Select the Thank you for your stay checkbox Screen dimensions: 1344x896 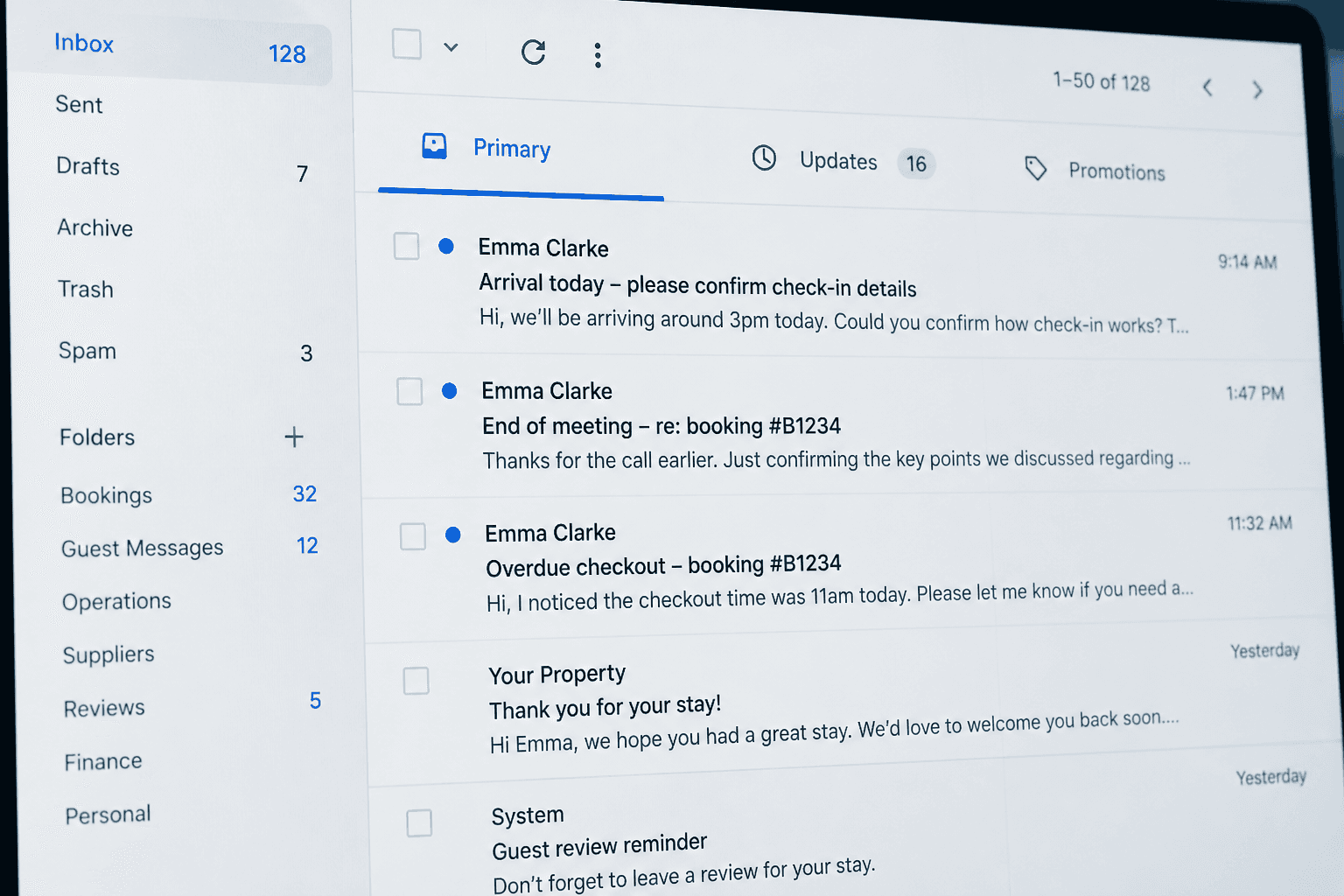click(416, 681)
